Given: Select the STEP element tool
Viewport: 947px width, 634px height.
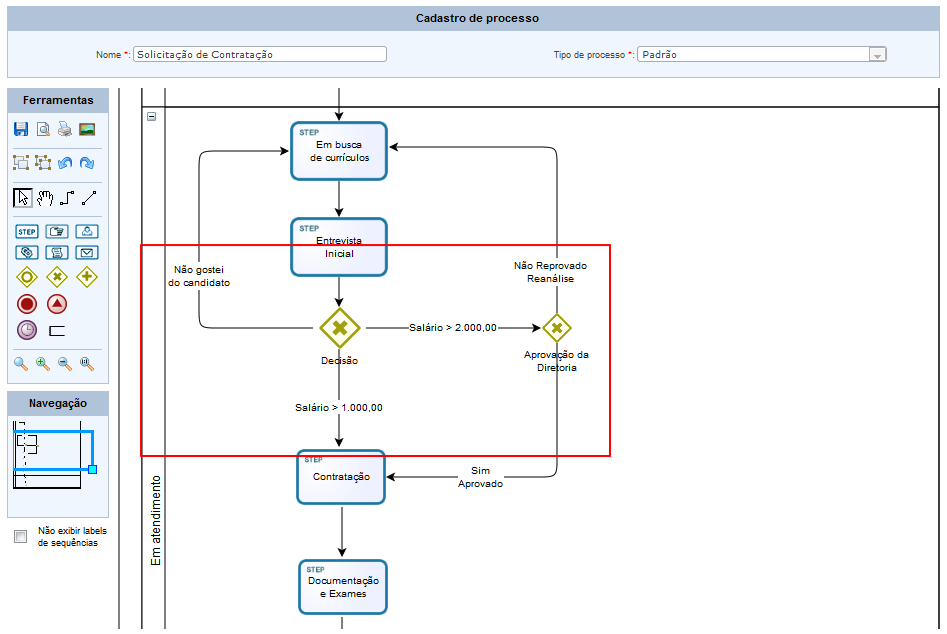Looking at the screenshot, I should point(27,231).
